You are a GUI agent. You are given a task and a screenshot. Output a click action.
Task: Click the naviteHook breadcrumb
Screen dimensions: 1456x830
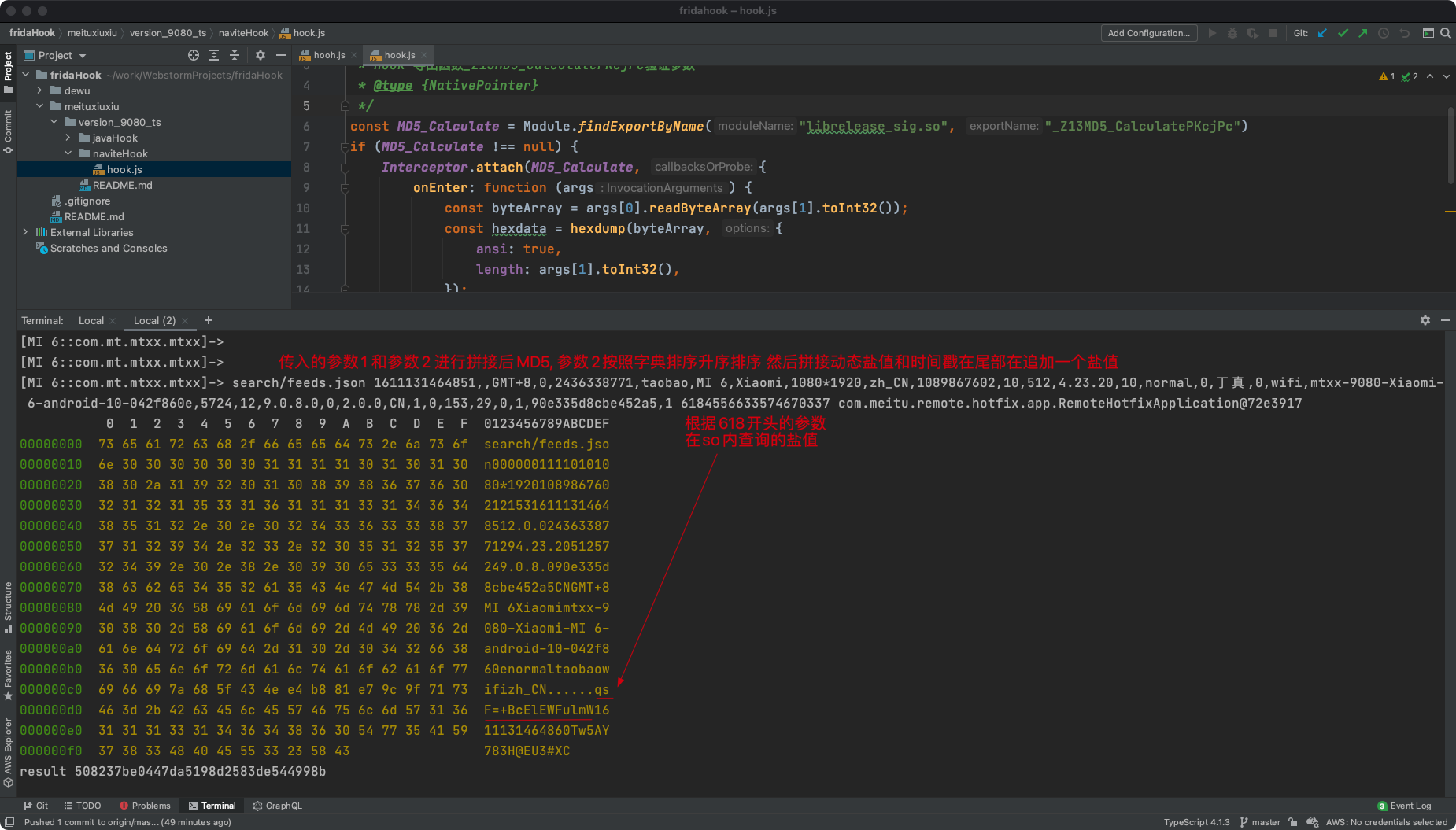[x=243, y=33]
